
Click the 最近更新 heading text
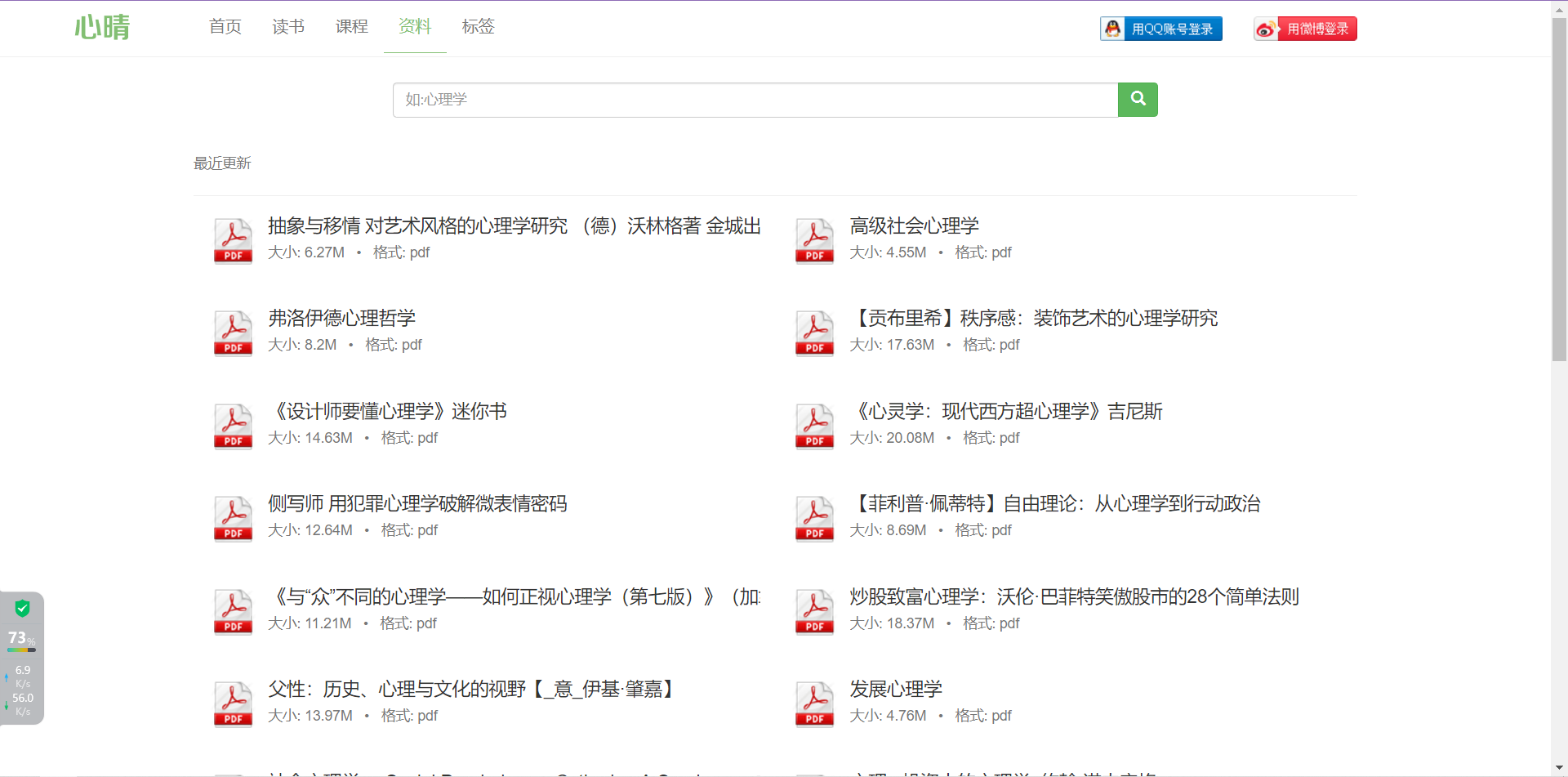[x=222, y=163]
